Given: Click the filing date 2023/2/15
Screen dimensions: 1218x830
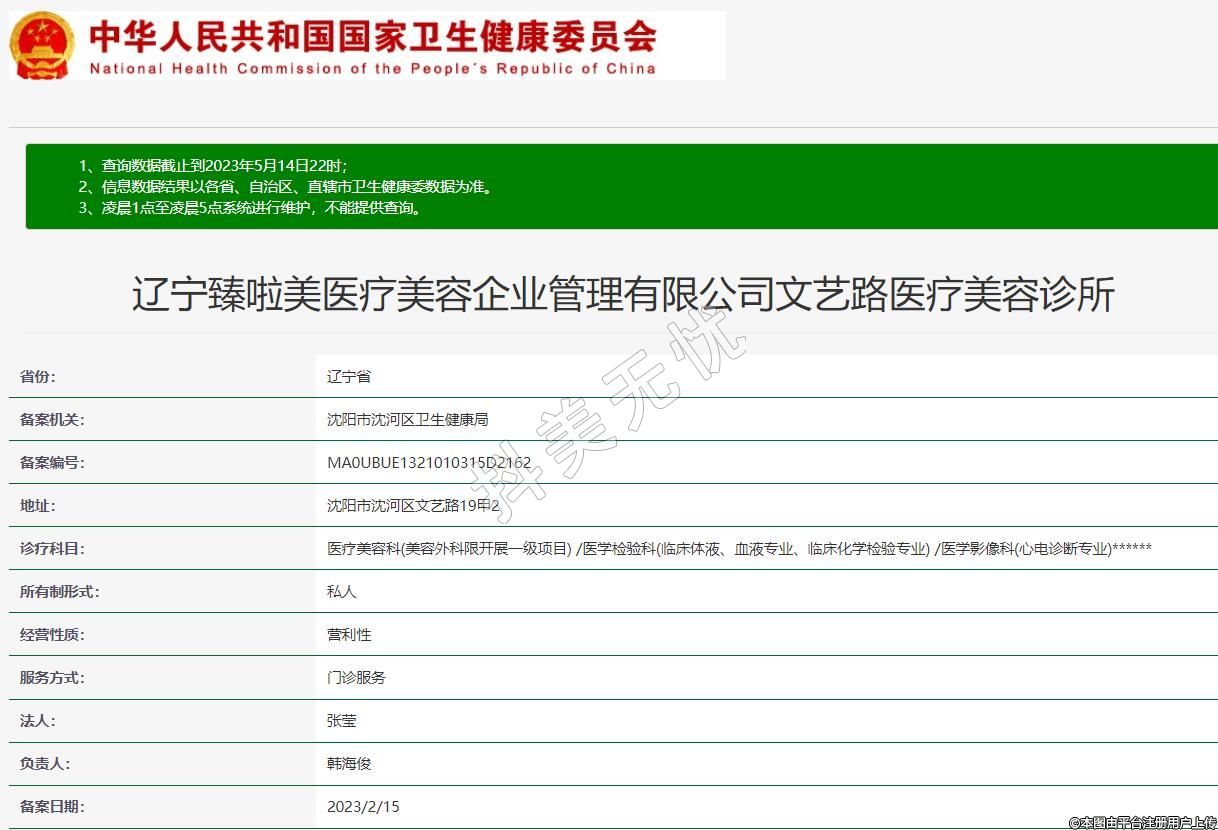Looking at the screenshot, I should [363, 807].
